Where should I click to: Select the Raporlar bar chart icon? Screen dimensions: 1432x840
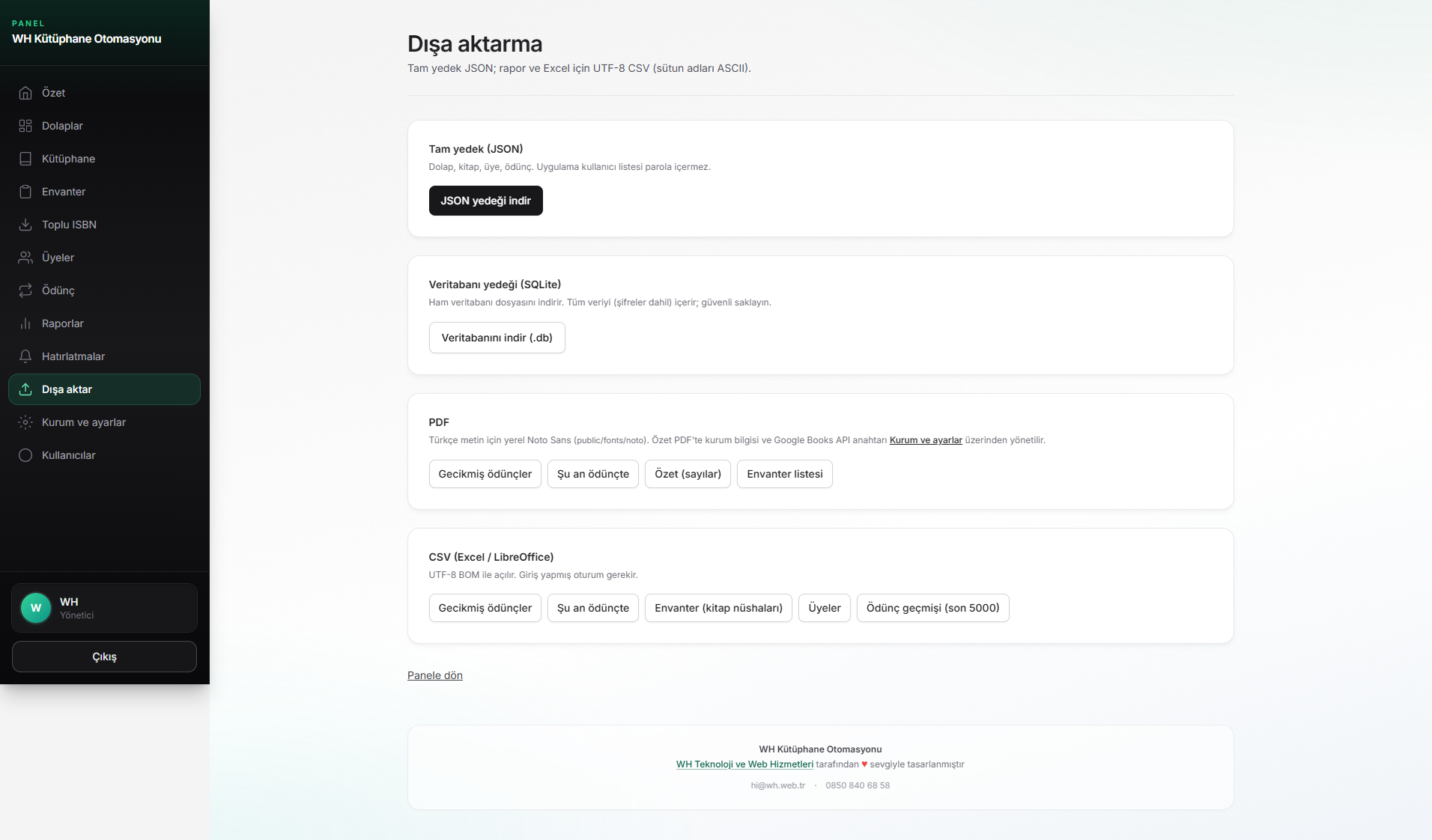click(x=25, y=323)
